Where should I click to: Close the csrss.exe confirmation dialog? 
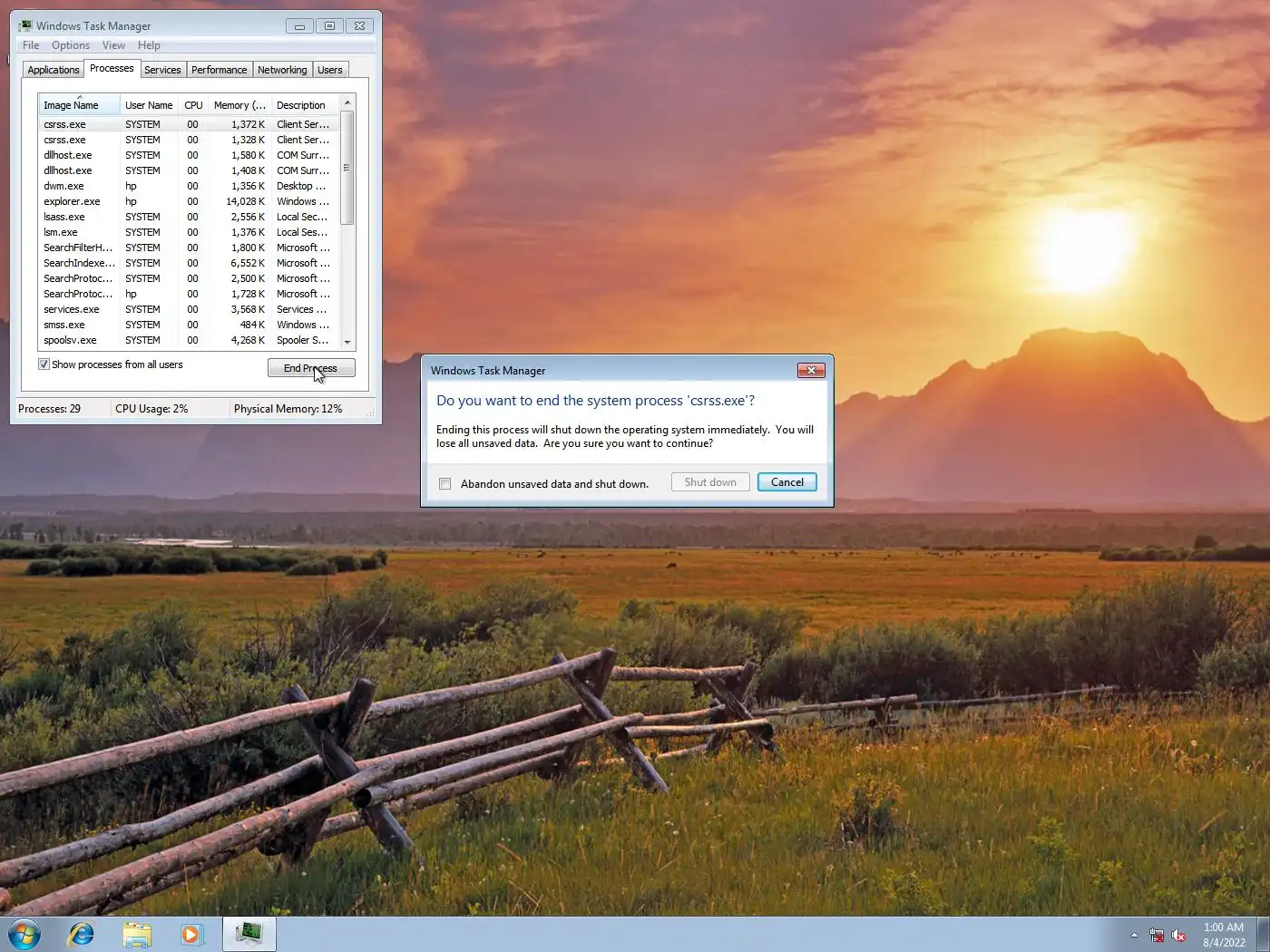[811, 370]
